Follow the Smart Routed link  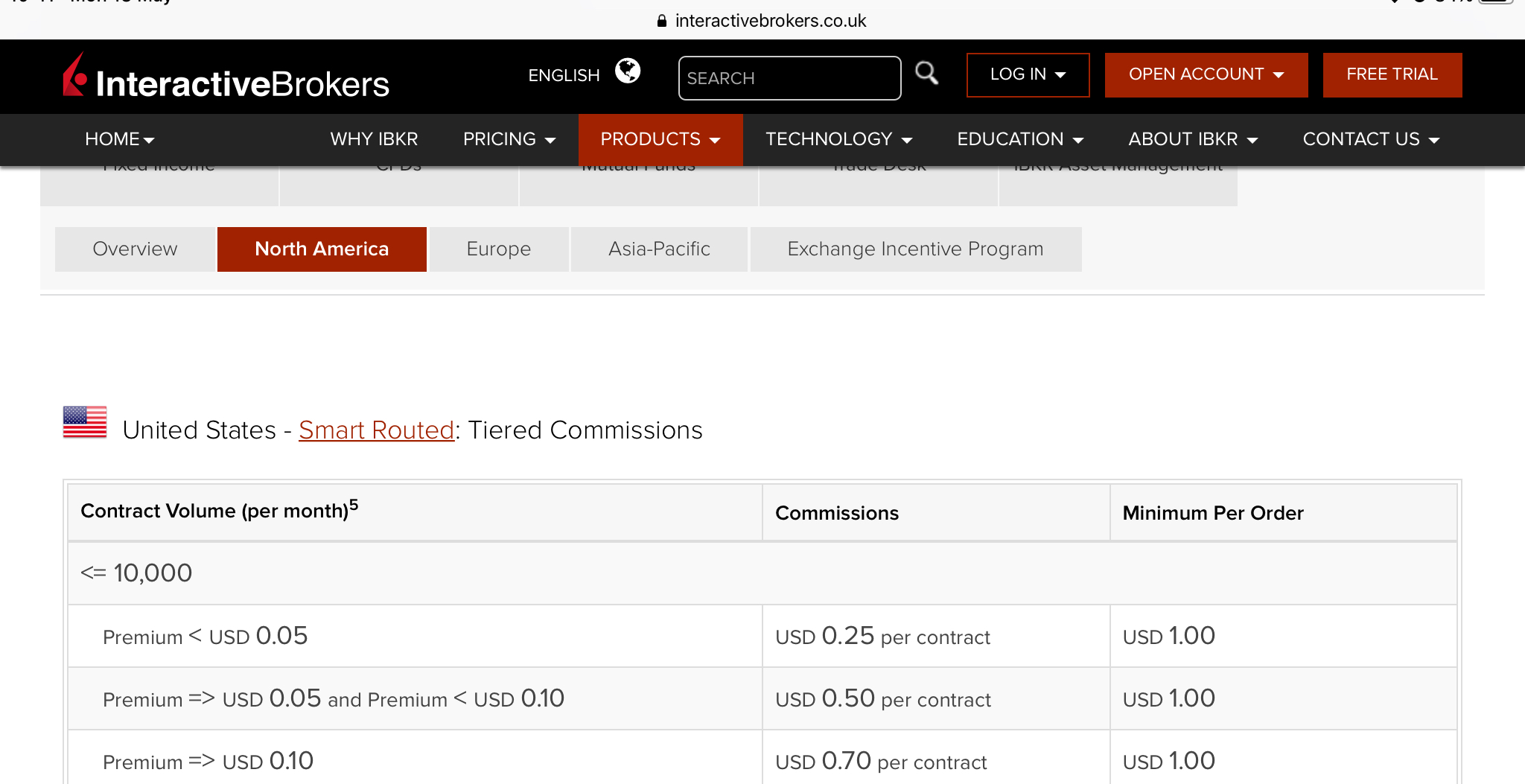click(377, 430)
